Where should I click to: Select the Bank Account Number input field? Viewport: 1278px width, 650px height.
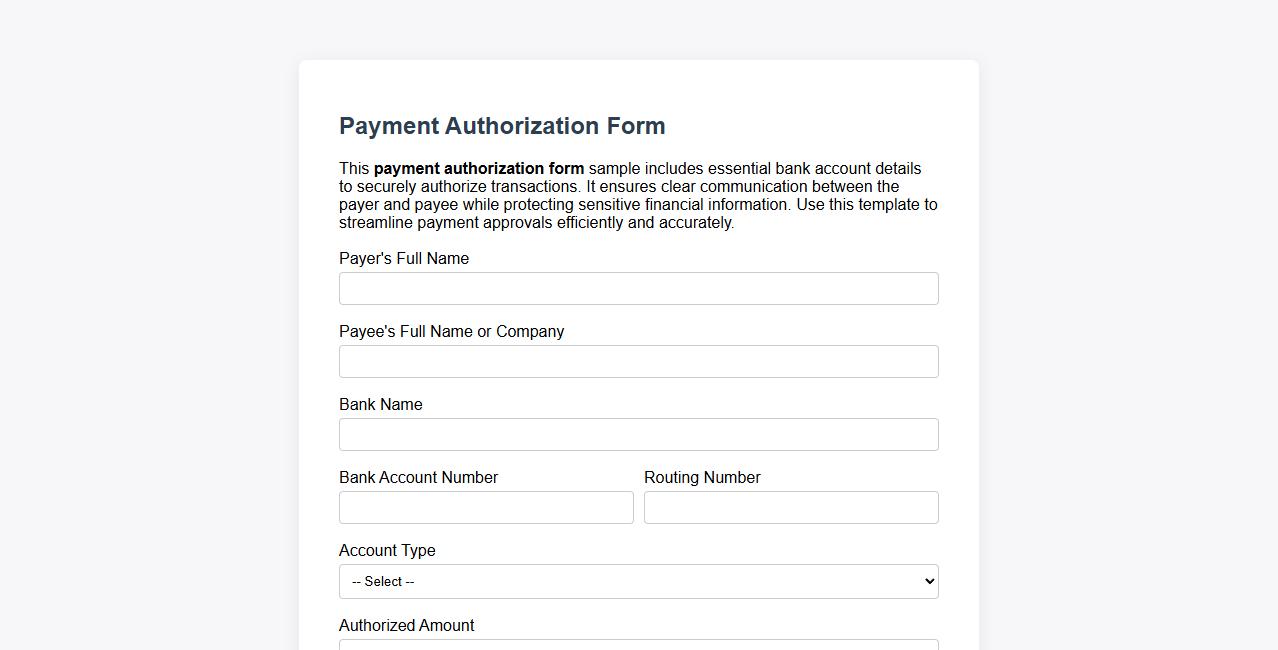[x=486, y=507]
